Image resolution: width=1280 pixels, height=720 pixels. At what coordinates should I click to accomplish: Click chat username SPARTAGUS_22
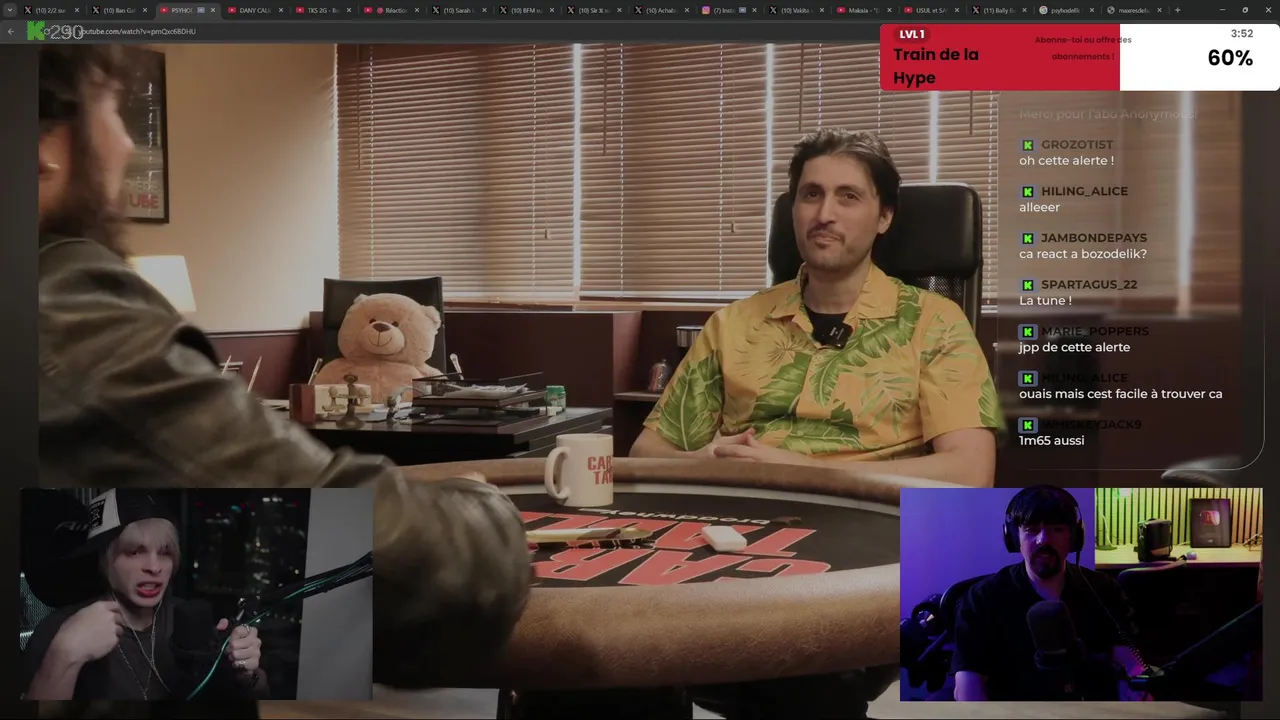pyautogui.click(x=1089, y=284)
